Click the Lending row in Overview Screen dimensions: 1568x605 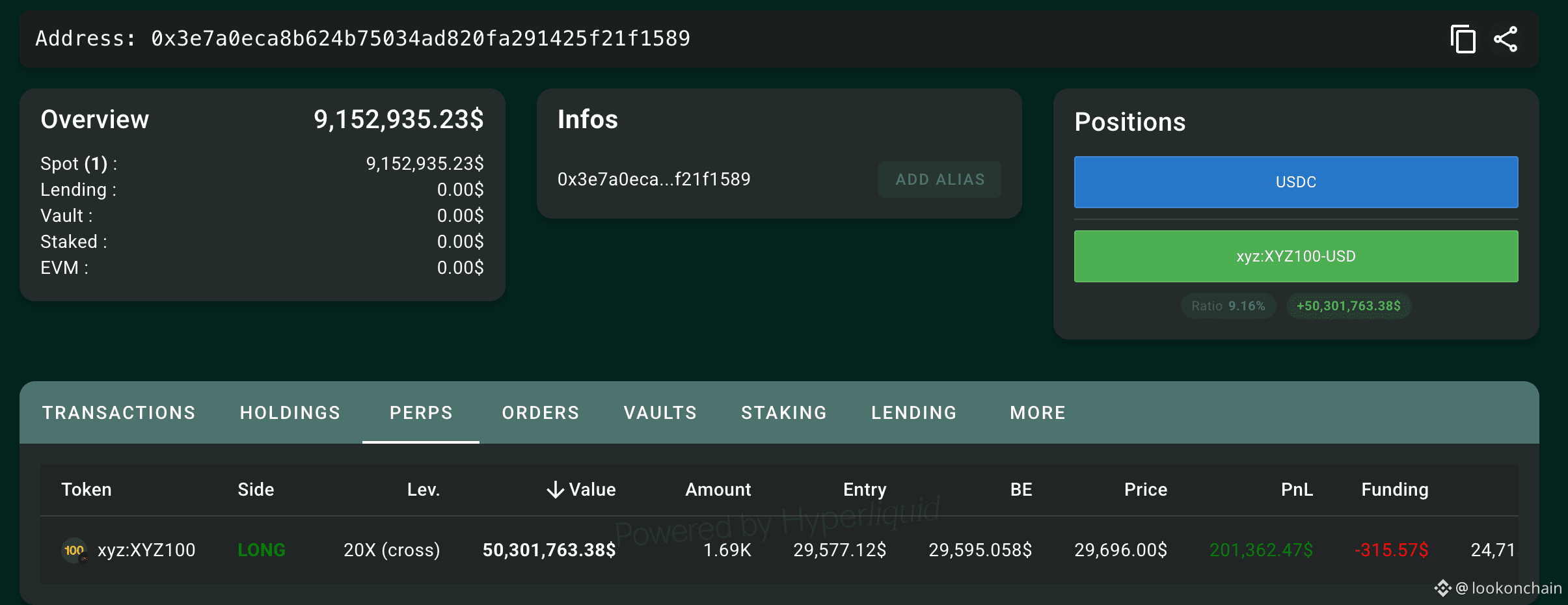point(262,189)
